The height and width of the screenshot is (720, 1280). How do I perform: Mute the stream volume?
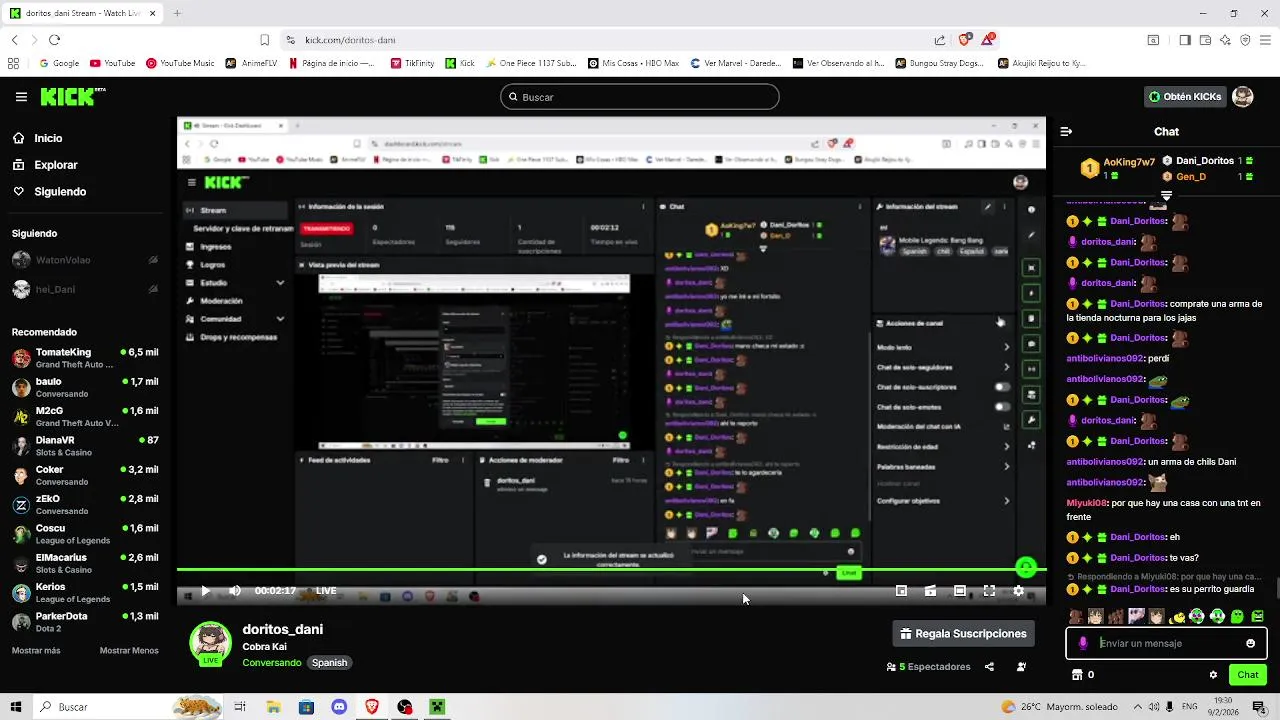235,591
